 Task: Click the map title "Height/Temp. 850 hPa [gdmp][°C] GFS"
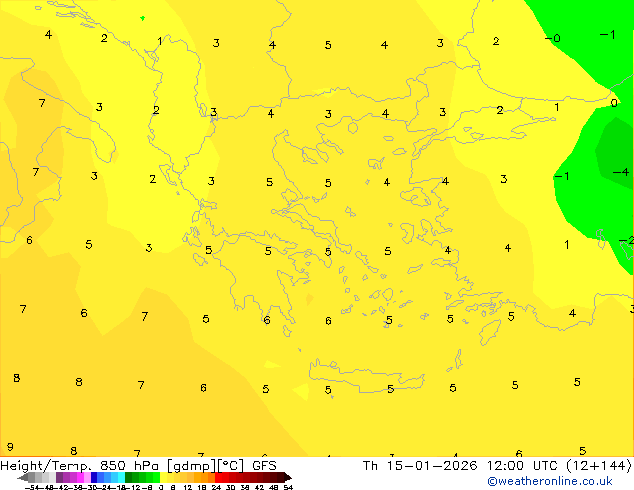tap(138, 466)
